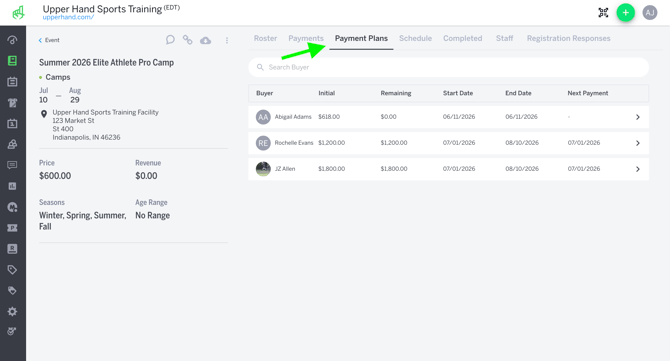This screenshot has width=670, height=361.
Task: Click the Upper Hand Sports Training Facility address
Action: pyautogui.click(x=106, y=125)
